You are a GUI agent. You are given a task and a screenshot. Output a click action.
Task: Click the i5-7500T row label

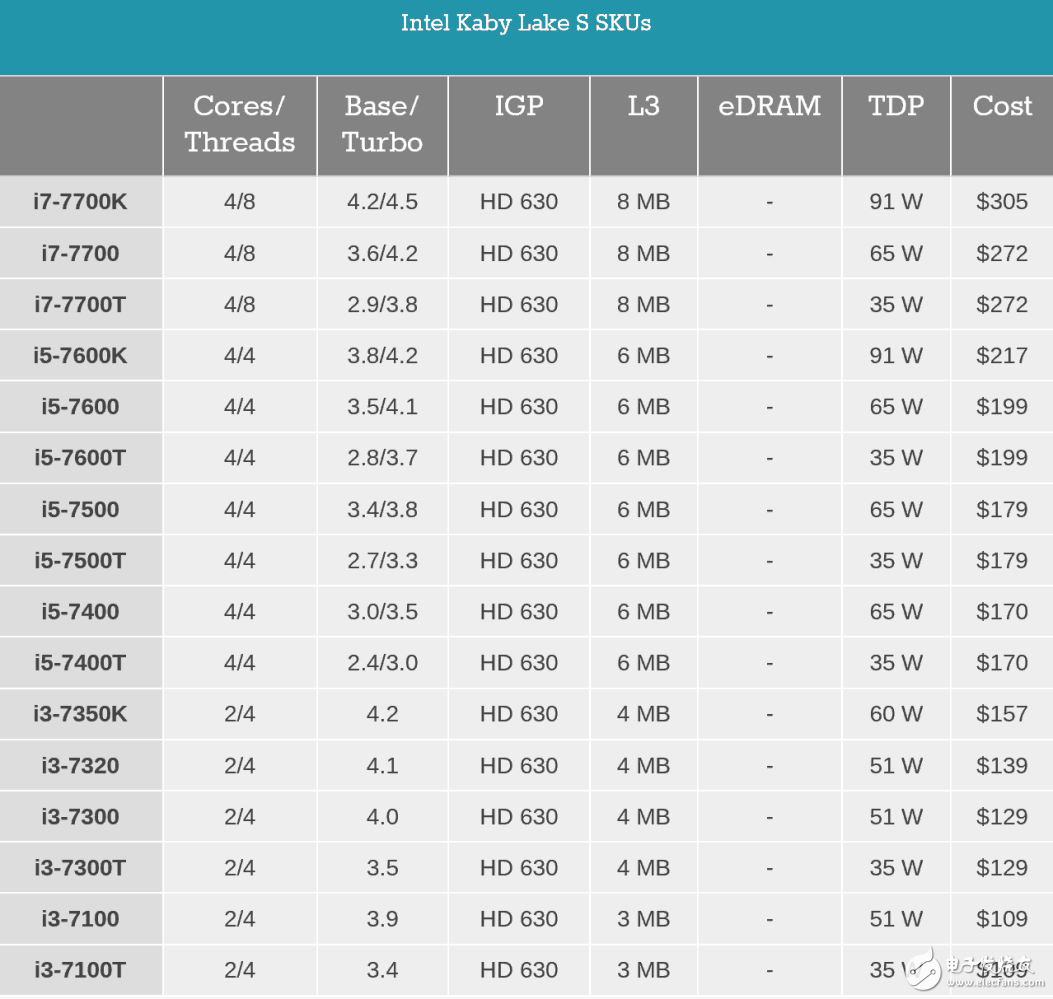tap(80, 561)
